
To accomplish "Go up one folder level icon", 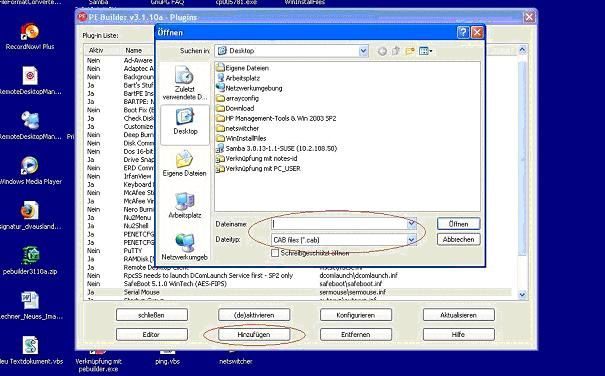I will [x=396, y=51].
